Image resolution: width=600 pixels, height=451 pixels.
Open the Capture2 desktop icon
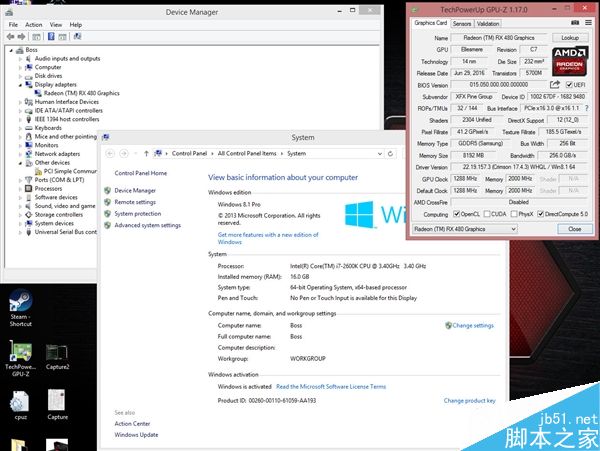pyautogui.click(x=57, y=357)
